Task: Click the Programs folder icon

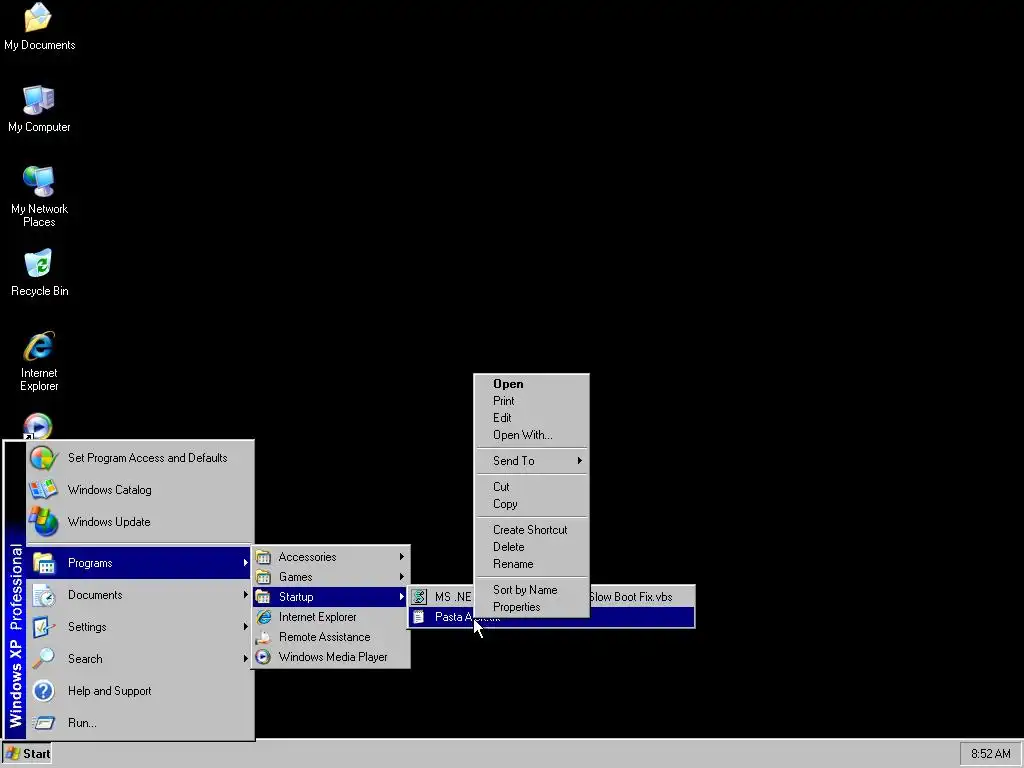Action: 44,563
